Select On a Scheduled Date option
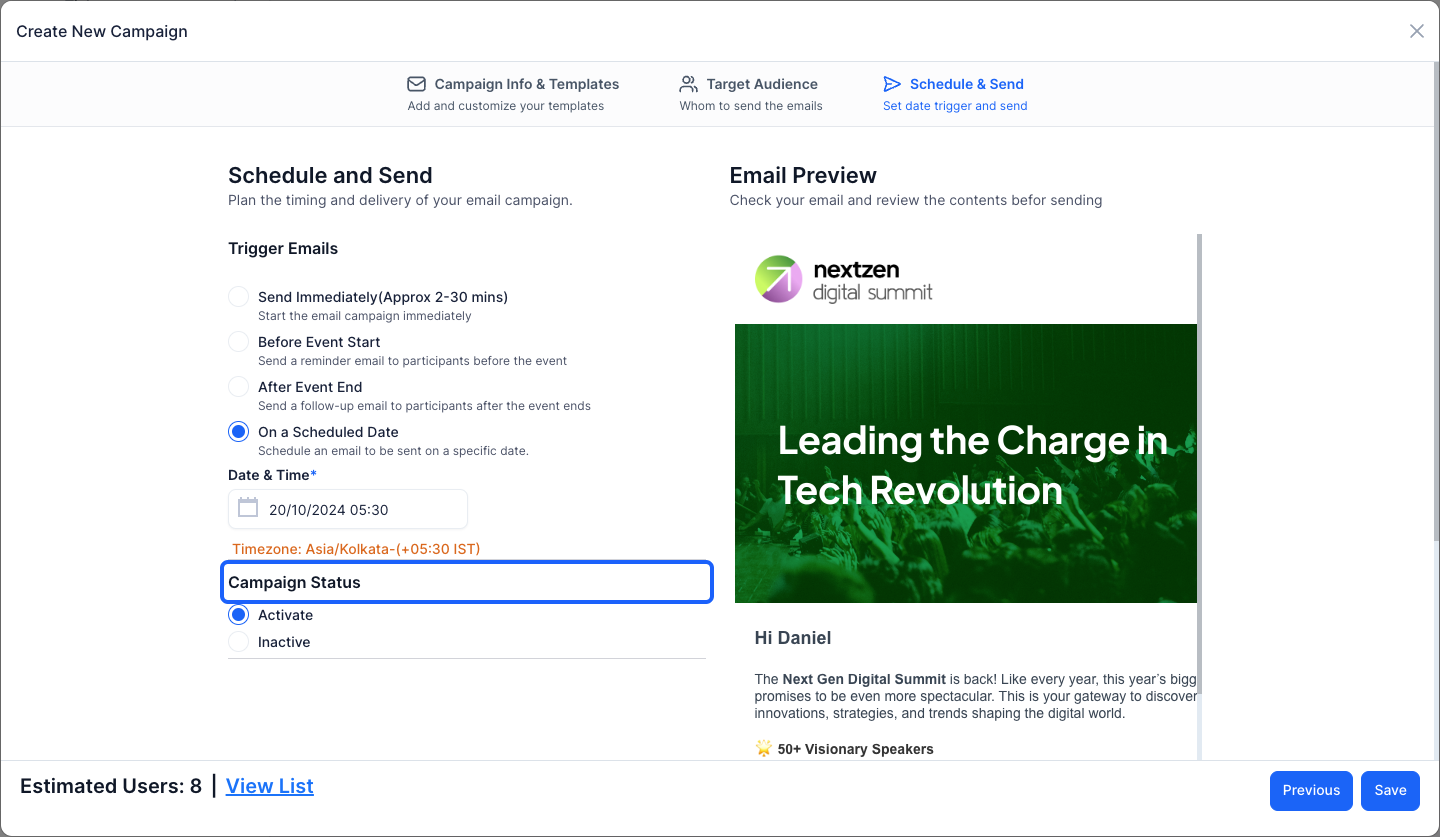Image resolution: width=1440 pixels, height=837 pixels. pos(238,432)
